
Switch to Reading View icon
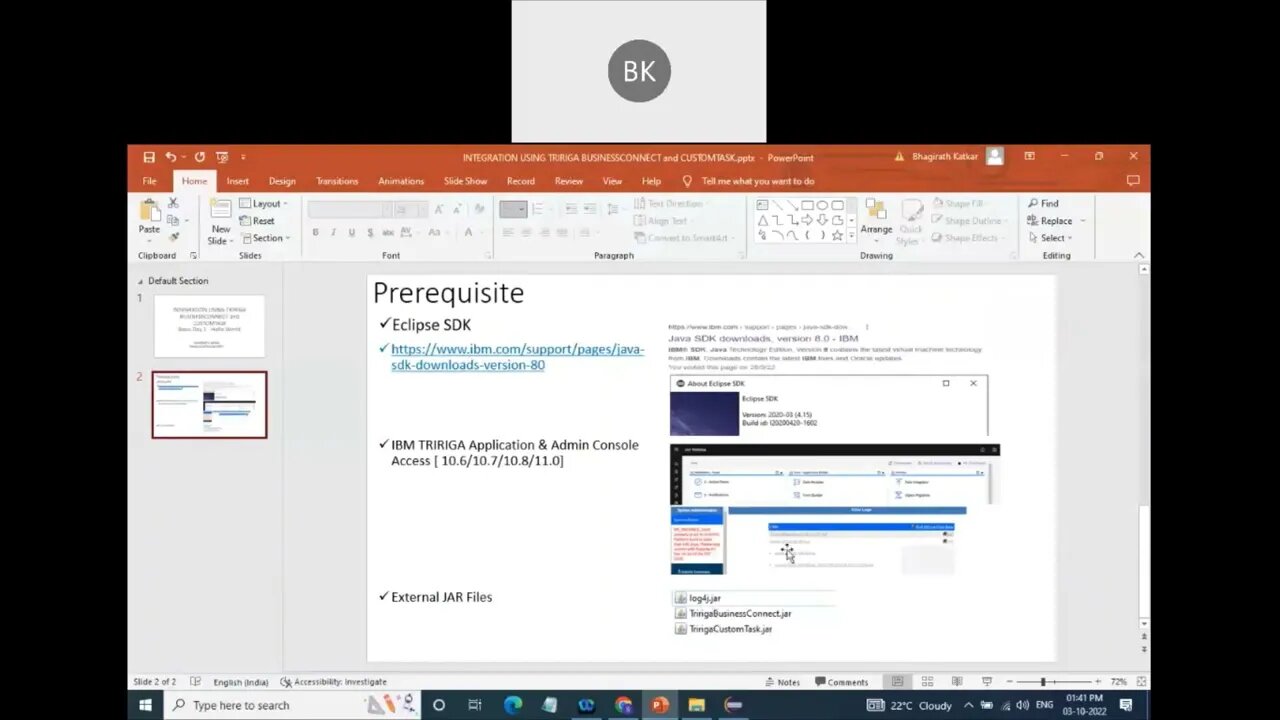click(x=957, y=682)
